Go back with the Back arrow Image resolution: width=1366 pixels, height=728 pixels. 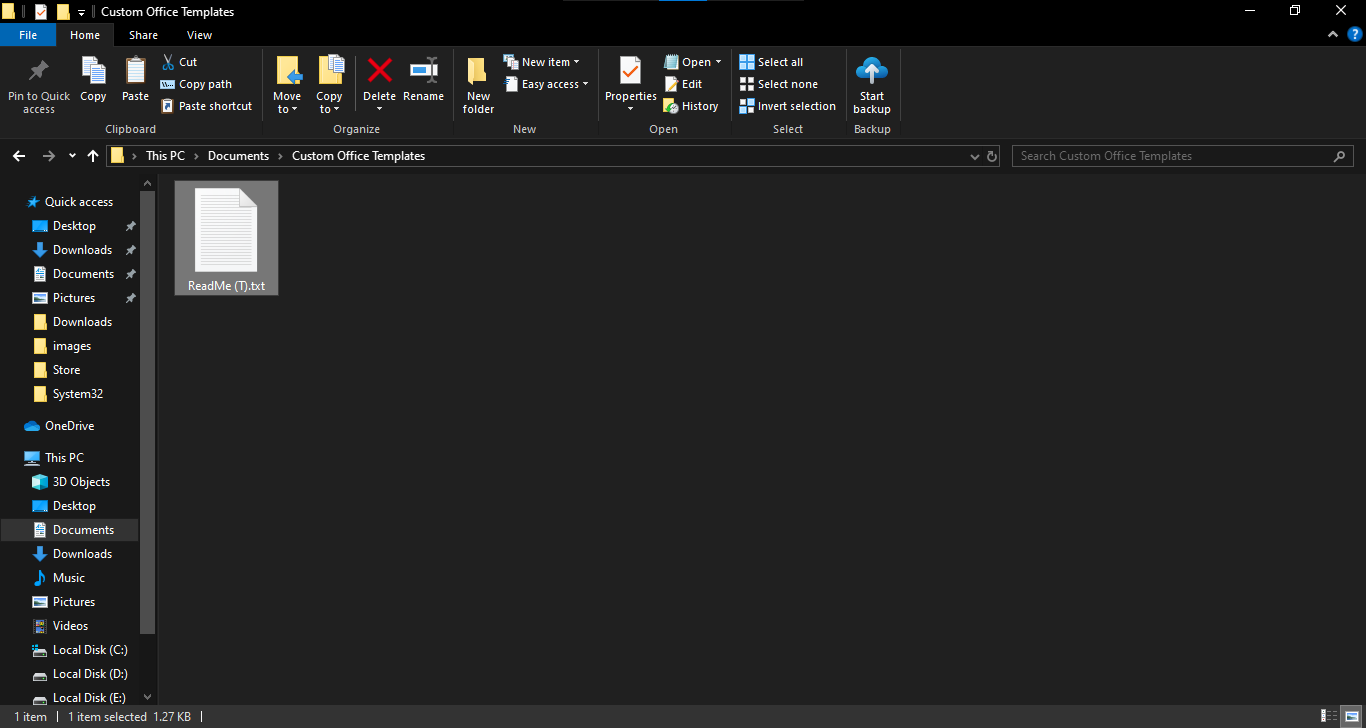tap(19, 156)
